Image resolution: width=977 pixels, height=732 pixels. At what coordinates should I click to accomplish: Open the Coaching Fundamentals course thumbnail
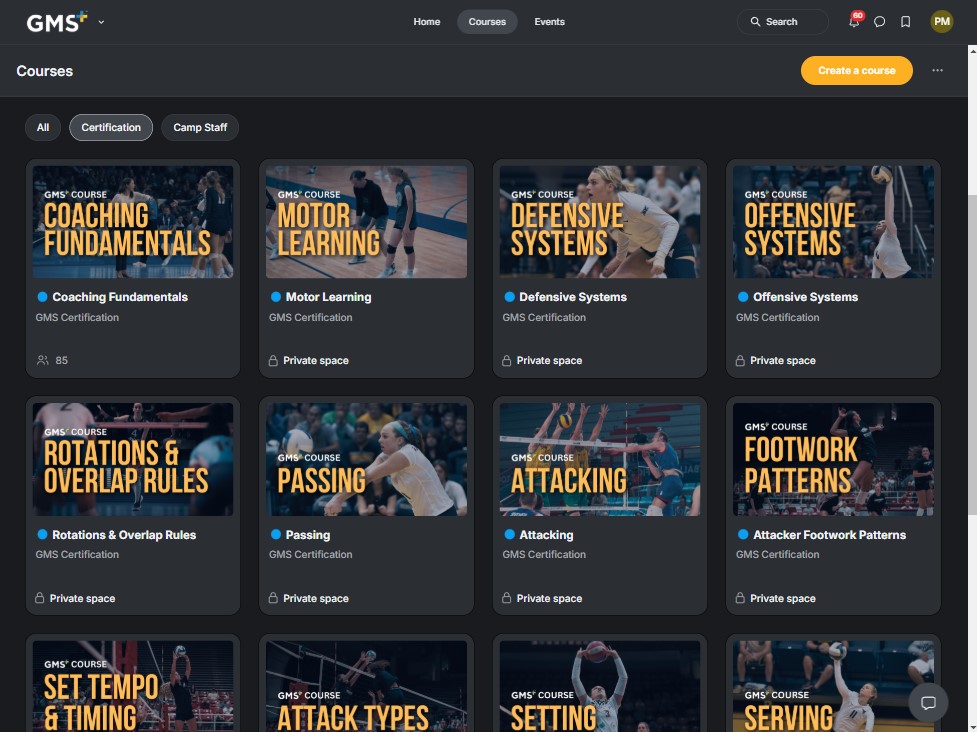pos(133,222)
